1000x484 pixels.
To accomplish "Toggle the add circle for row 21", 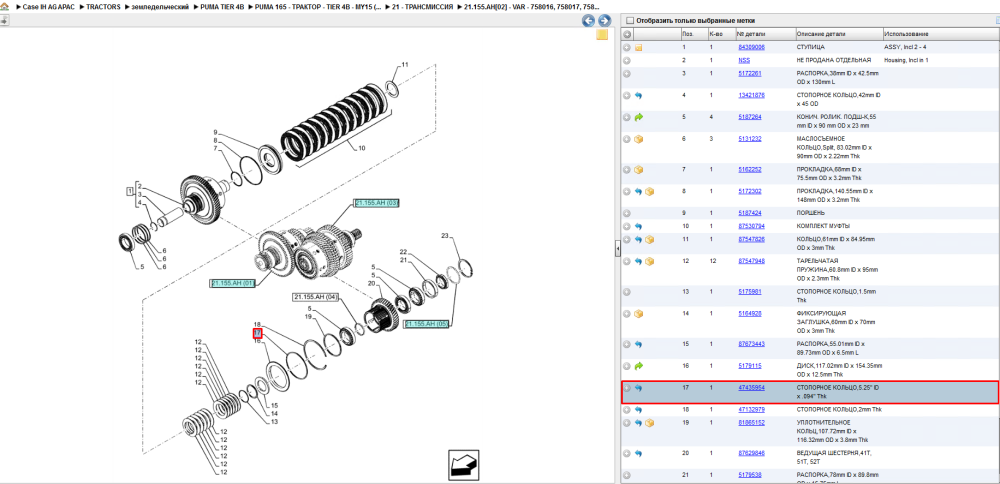I will point(627,475).
